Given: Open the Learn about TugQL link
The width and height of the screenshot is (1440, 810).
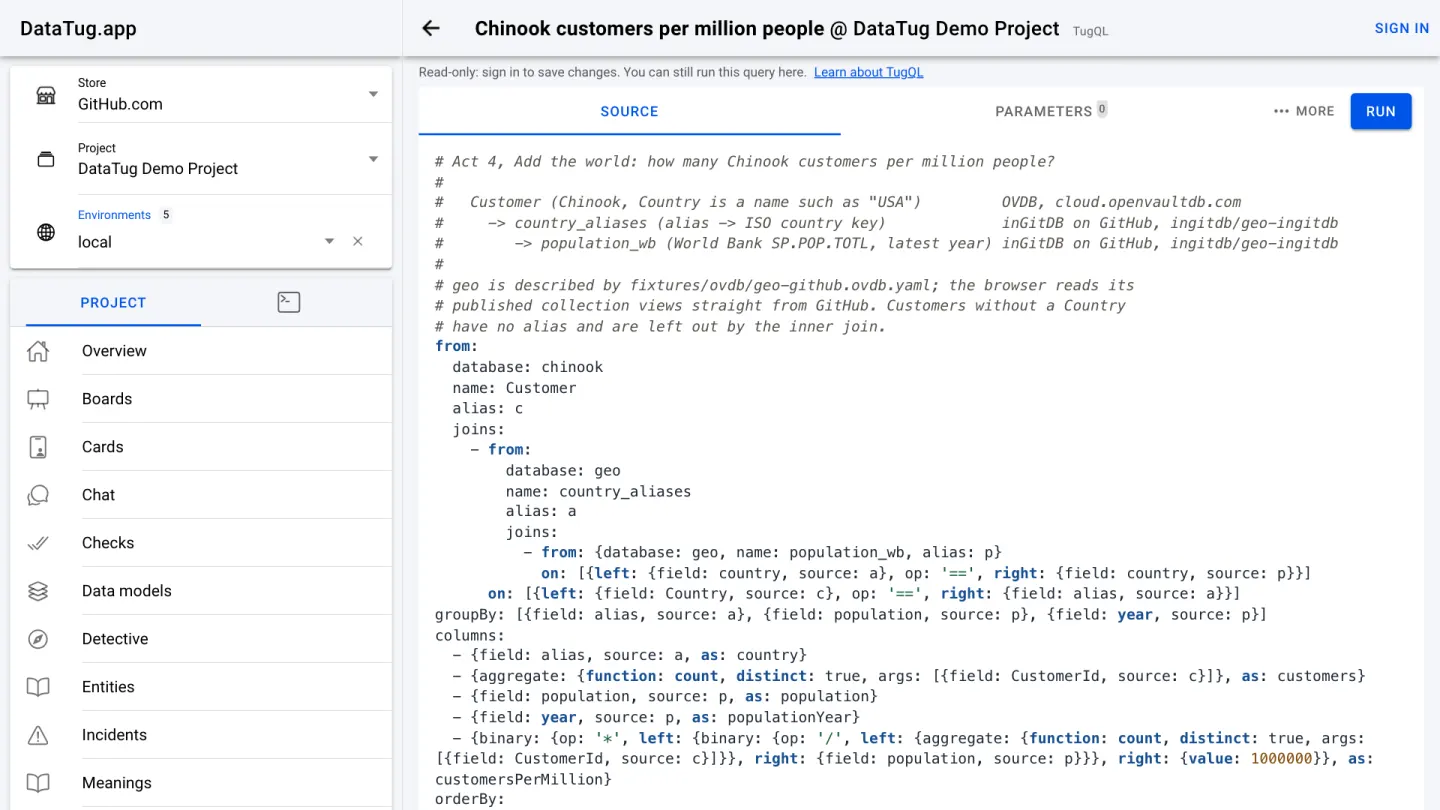Looking at the screenshot, I should click(x=869, y=72).
